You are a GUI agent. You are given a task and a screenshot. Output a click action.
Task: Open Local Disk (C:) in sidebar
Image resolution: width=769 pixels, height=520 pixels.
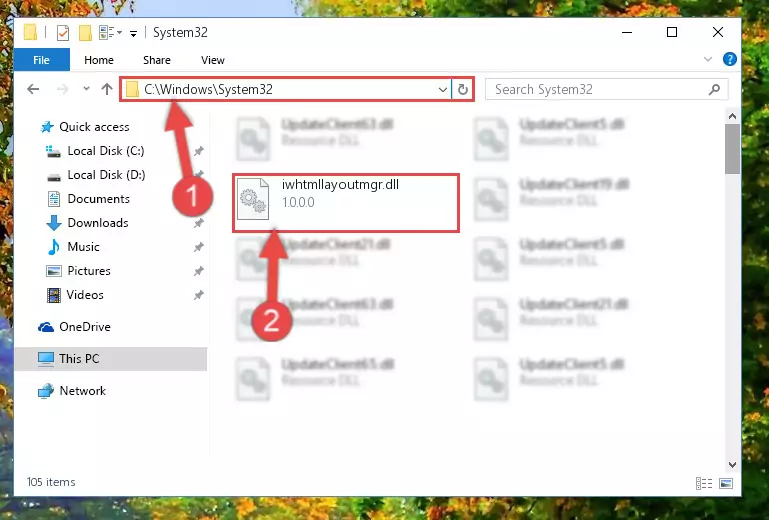click(x=105, y=151)
